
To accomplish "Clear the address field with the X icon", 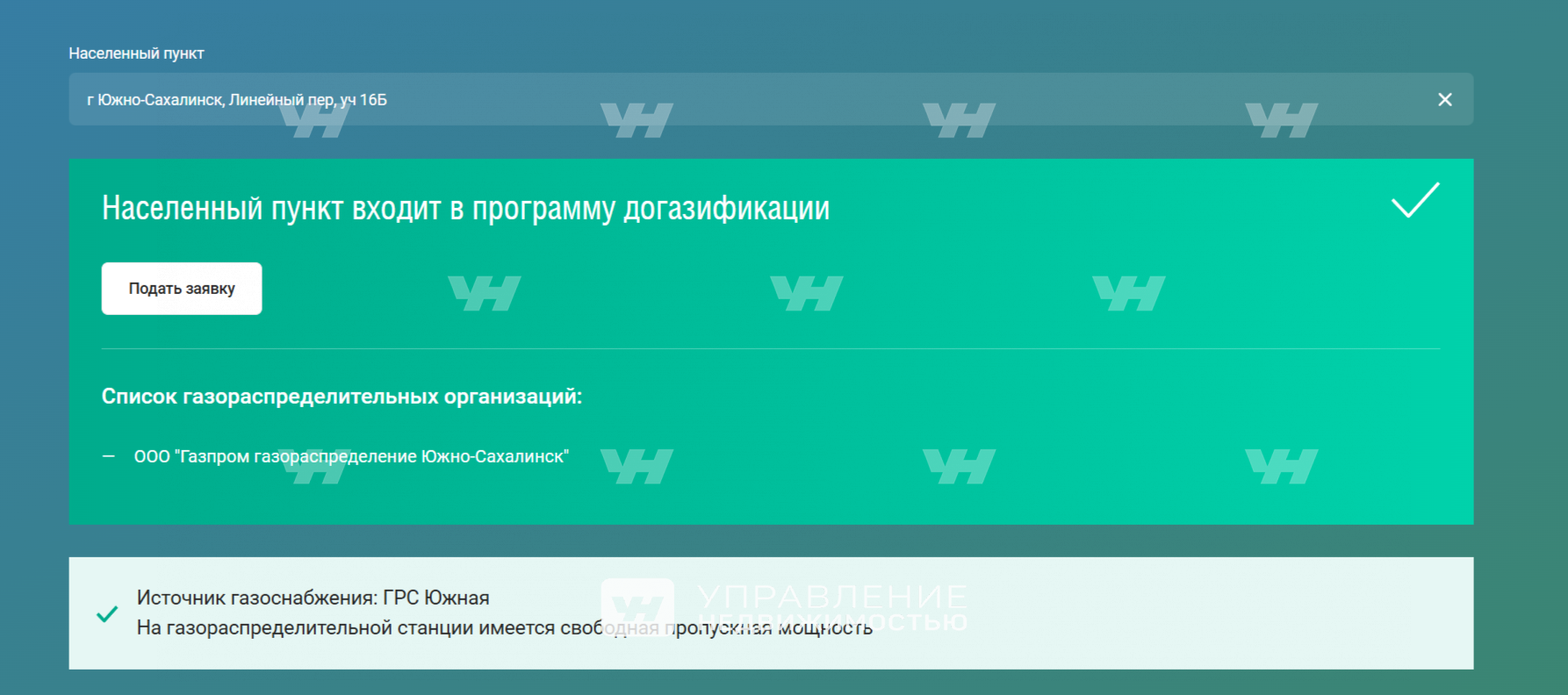I will click(1444, 99).
